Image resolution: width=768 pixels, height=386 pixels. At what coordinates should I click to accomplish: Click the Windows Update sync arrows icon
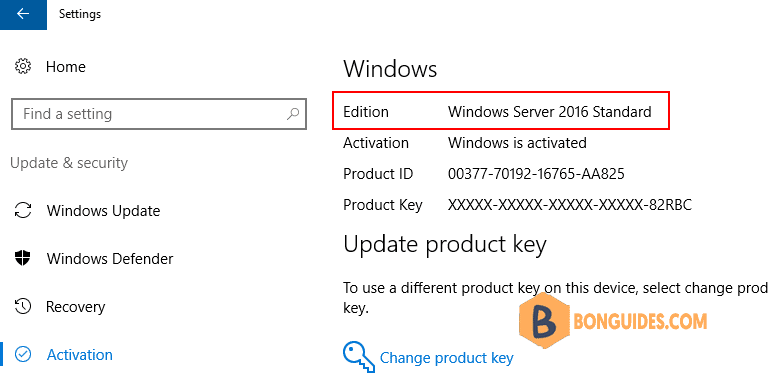pos(23,211)
